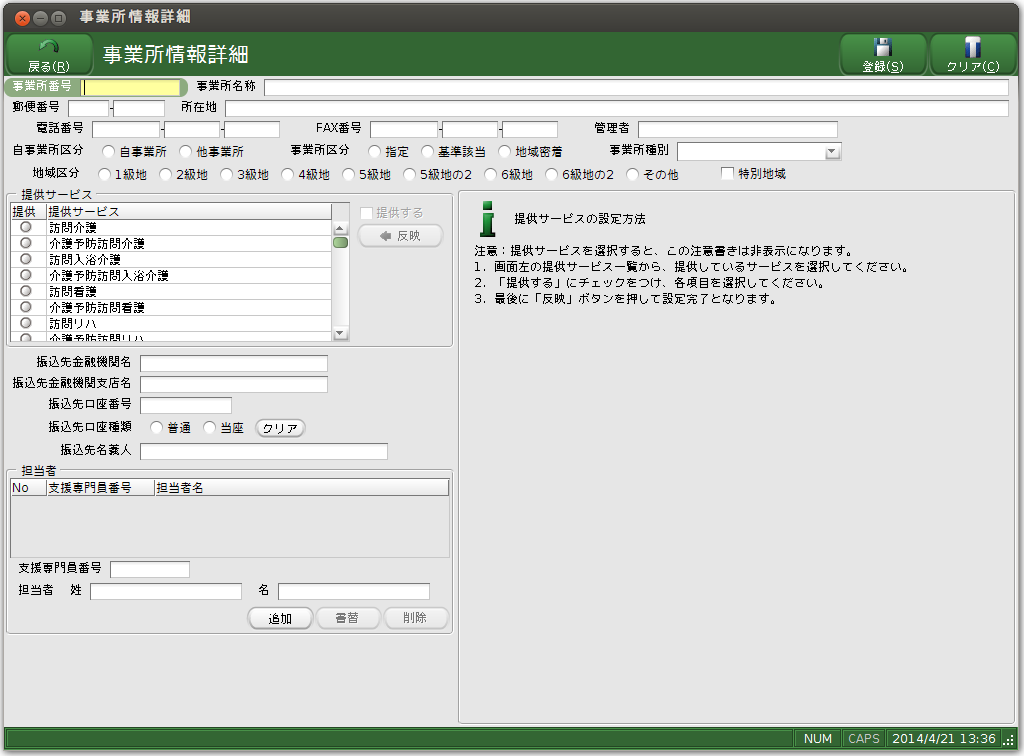Click the first 郵便番号 box
The width and height of the screenshot is (1024, 756).
88,108
